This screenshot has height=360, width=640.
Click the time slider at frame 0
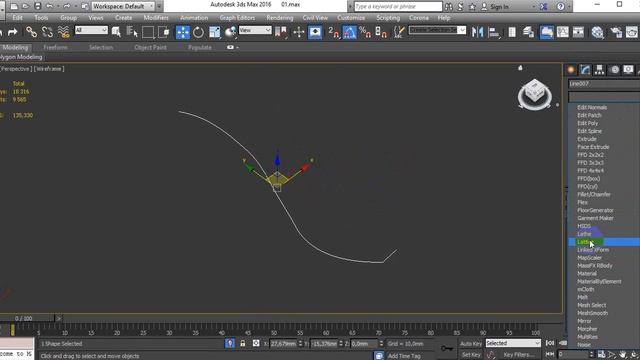[x=13, y=330]
